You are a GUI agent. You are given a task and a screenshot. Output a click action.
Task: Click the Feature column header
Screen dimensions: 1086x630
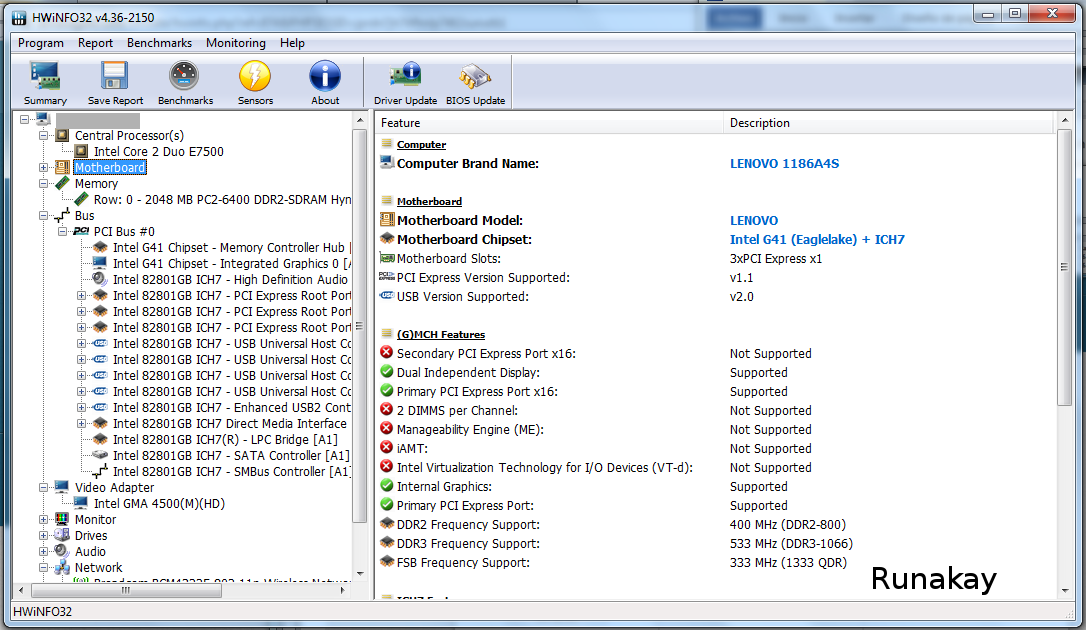(550, 123)
